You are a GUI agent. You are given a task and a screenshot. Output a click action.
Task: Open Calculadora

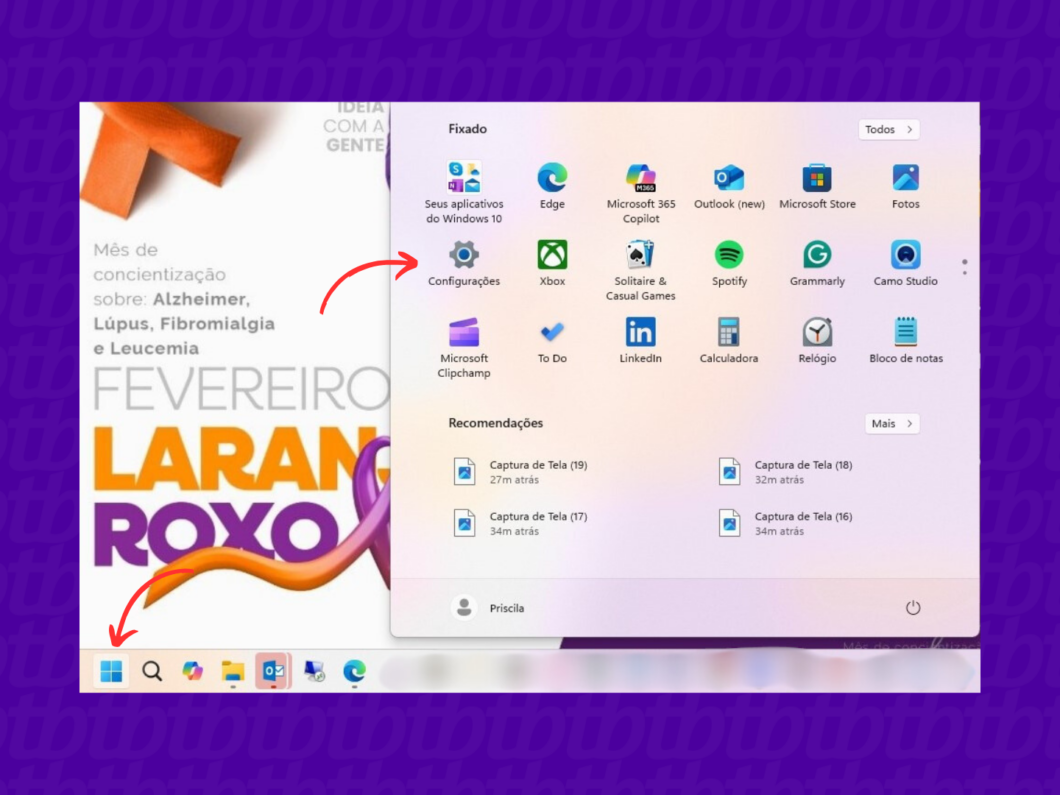729,333
